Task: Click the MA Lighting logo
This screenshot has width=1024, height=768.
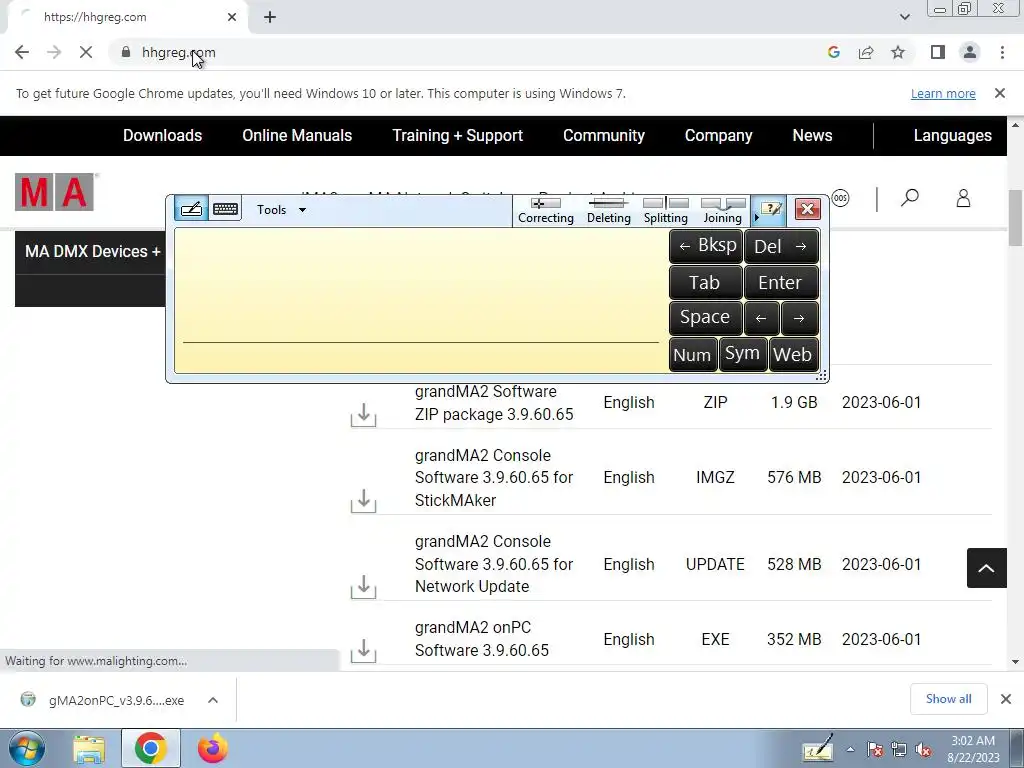Action: click(55, 192)
